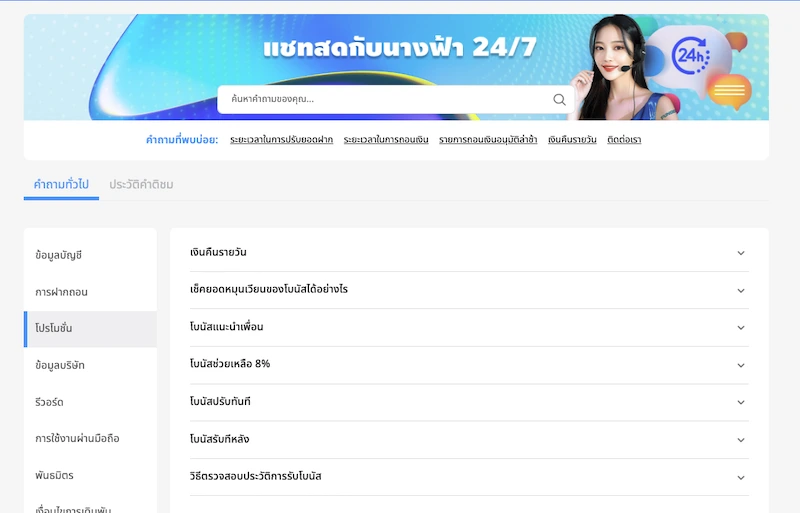Click the โบนัสแนะนำเพื่อน question text
The width and height of the screenshot is (800, 513).
point(227,327)
